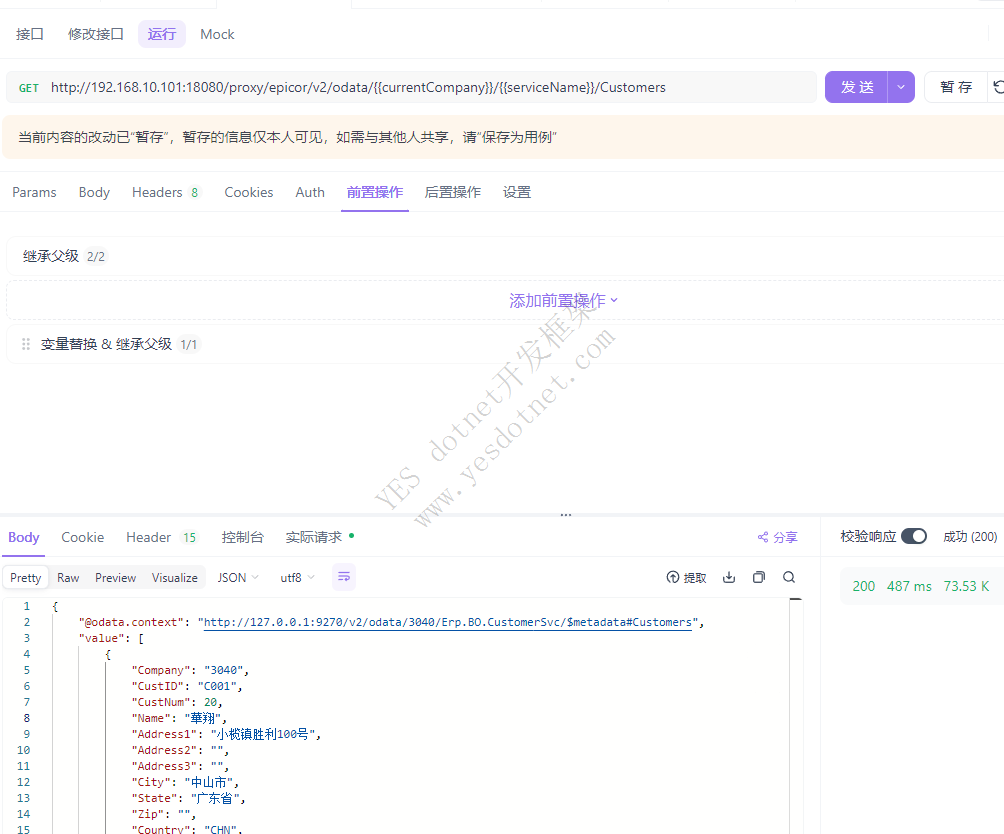The width and height of the screenshot is (1004, 834).
Task: Select Visualize view mode
Action: click(x=175, y=578)
